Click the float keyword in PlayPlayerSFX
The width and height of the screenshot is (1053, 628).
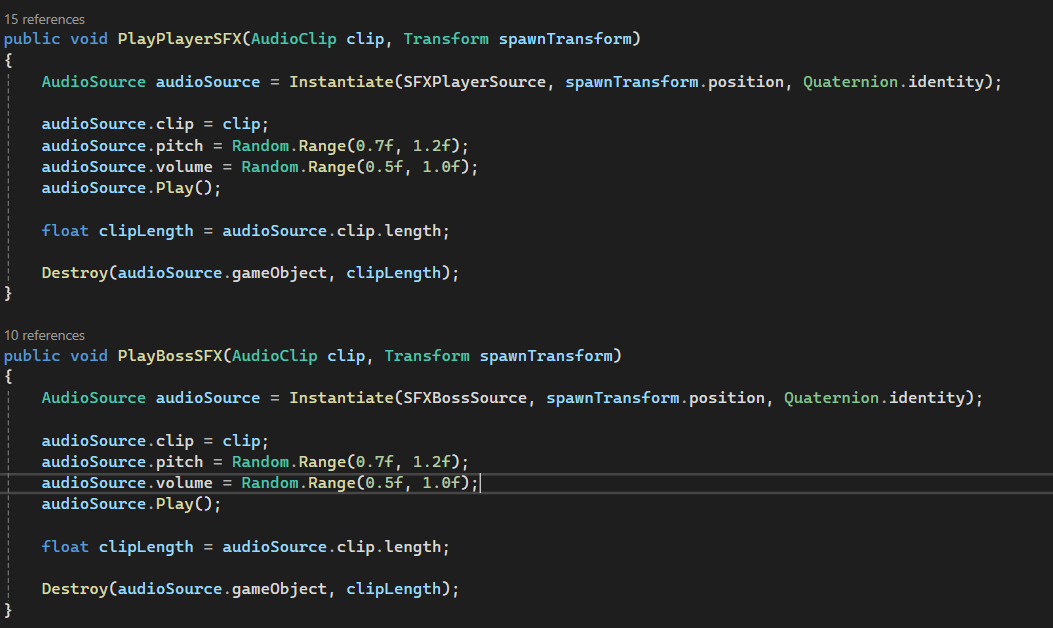tap(65, 230)
